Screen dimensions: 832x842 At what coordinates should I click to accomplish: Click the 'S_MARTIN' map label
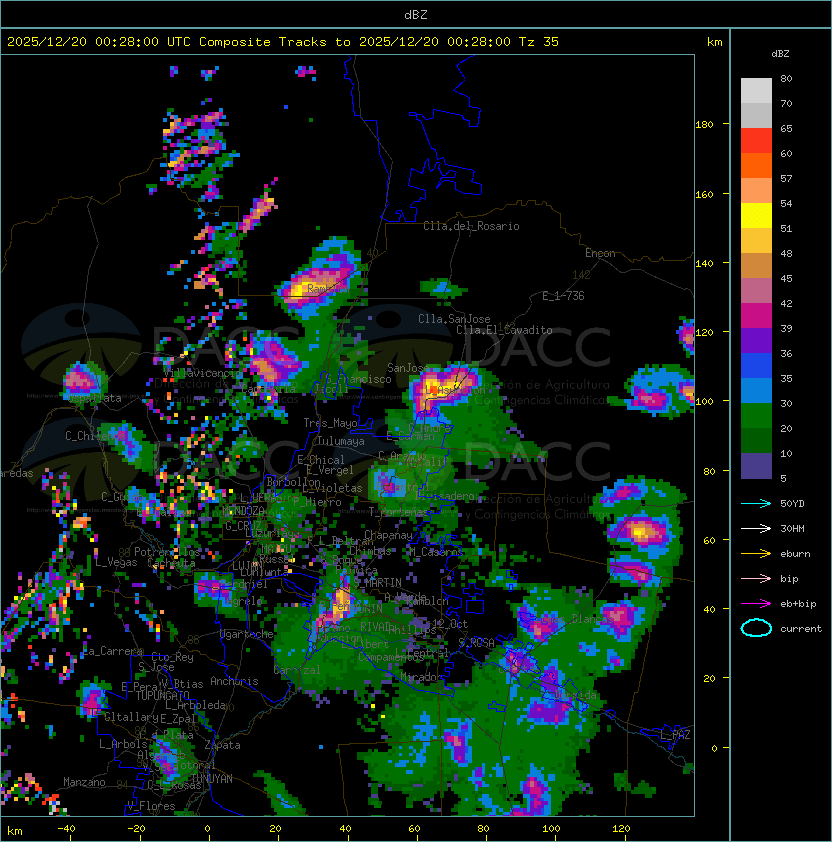click(x=377, y=582)
